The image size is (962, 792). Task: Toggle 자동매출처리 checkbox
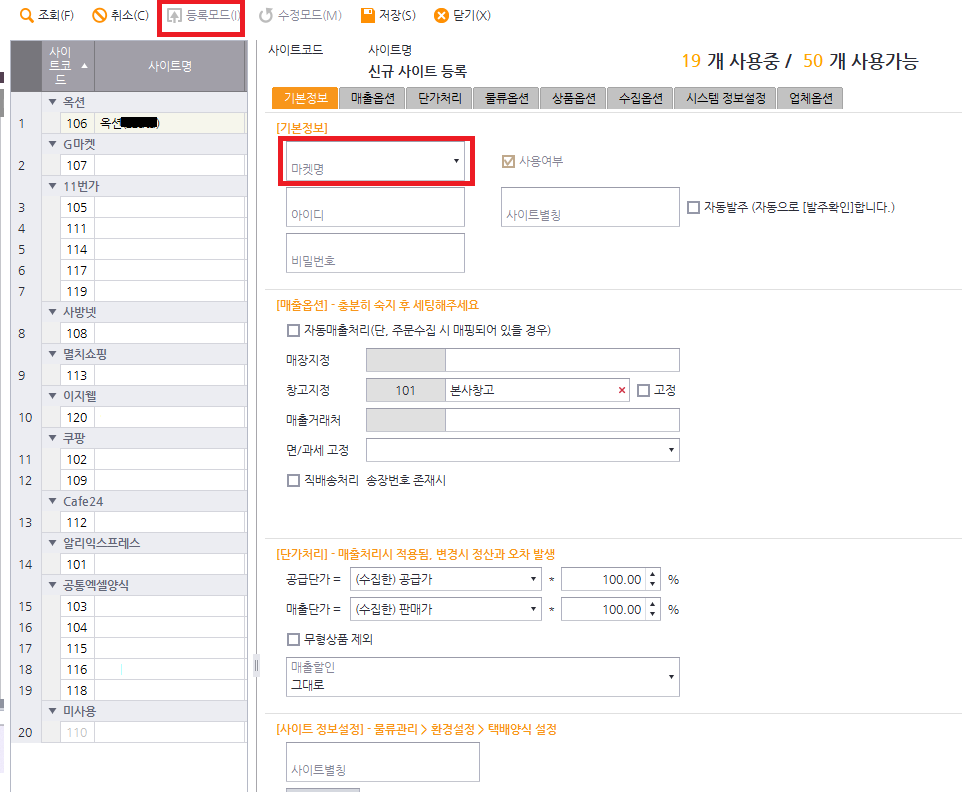coord(293,331)
